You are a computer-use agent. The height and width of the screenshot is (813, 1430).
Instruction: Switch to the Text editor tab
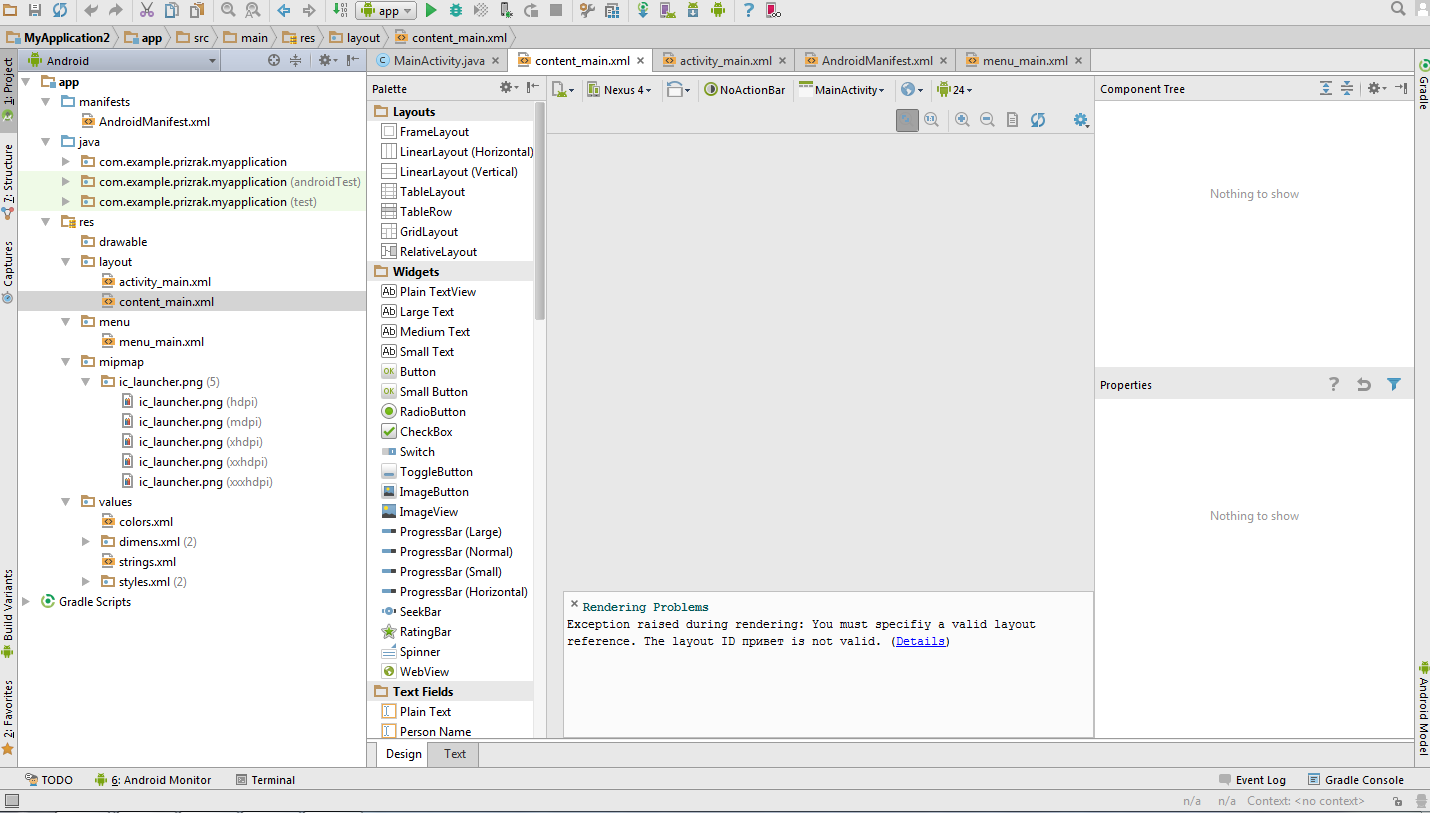pyautogui.click(x=455, y=754)
